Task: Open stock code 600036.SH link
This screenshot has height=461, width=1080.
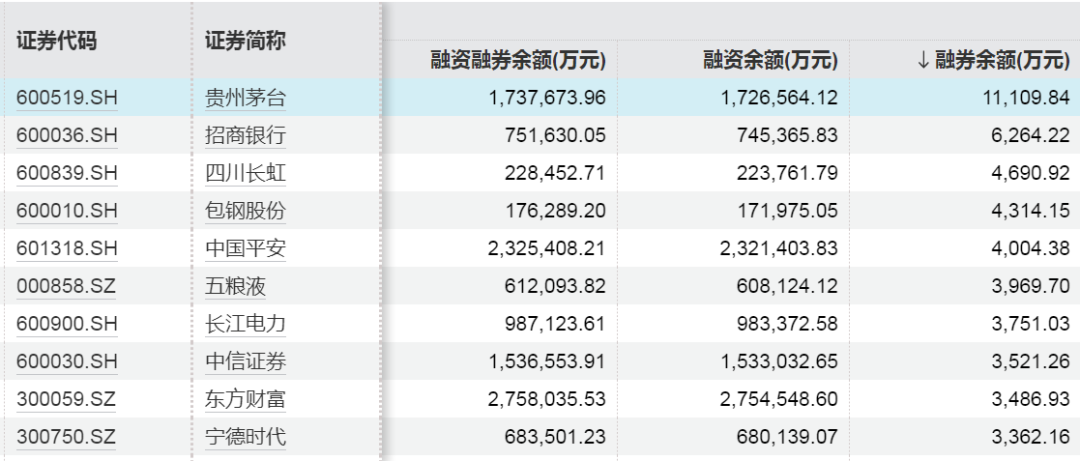Action: point(66,135)
